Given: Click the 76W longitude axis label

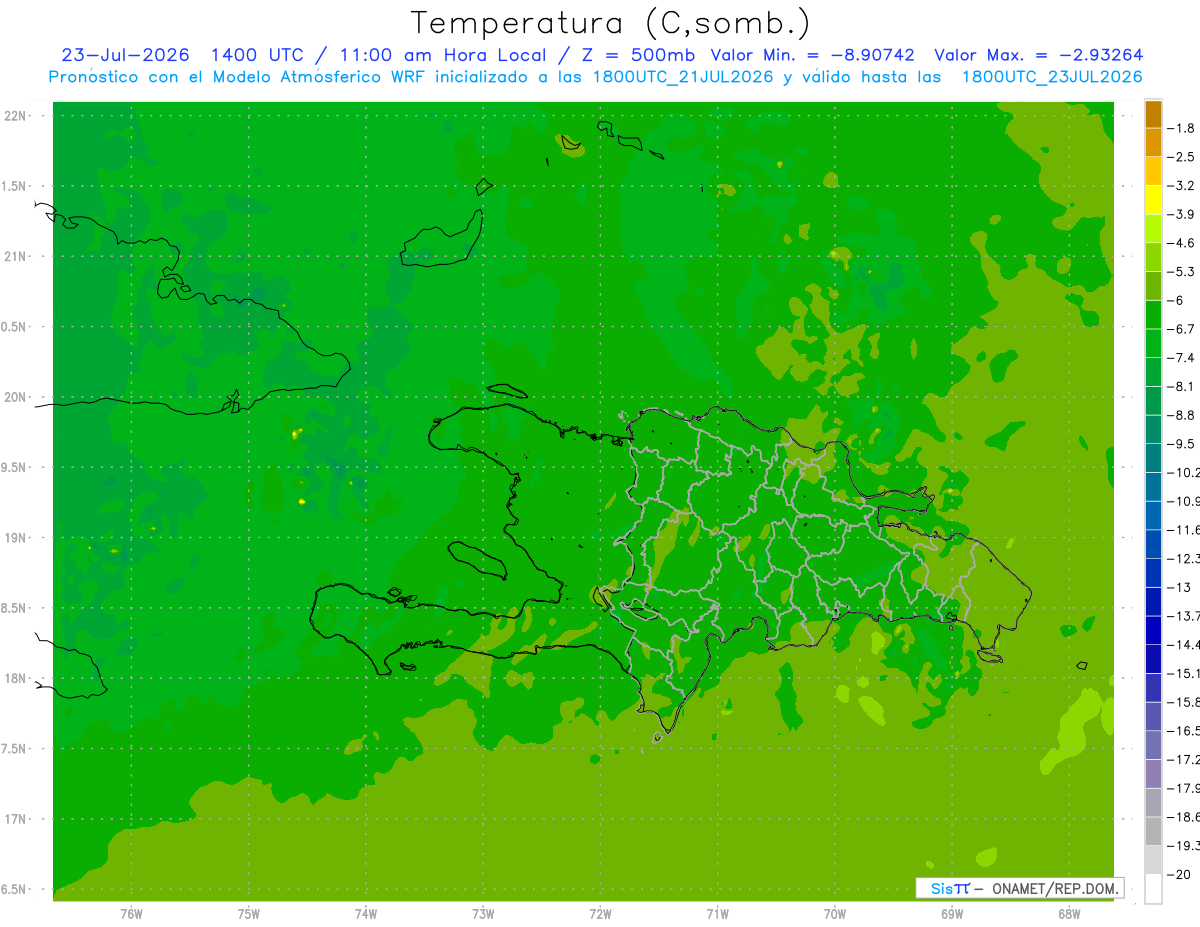Looking at the screenshot, I should point(131,913).
